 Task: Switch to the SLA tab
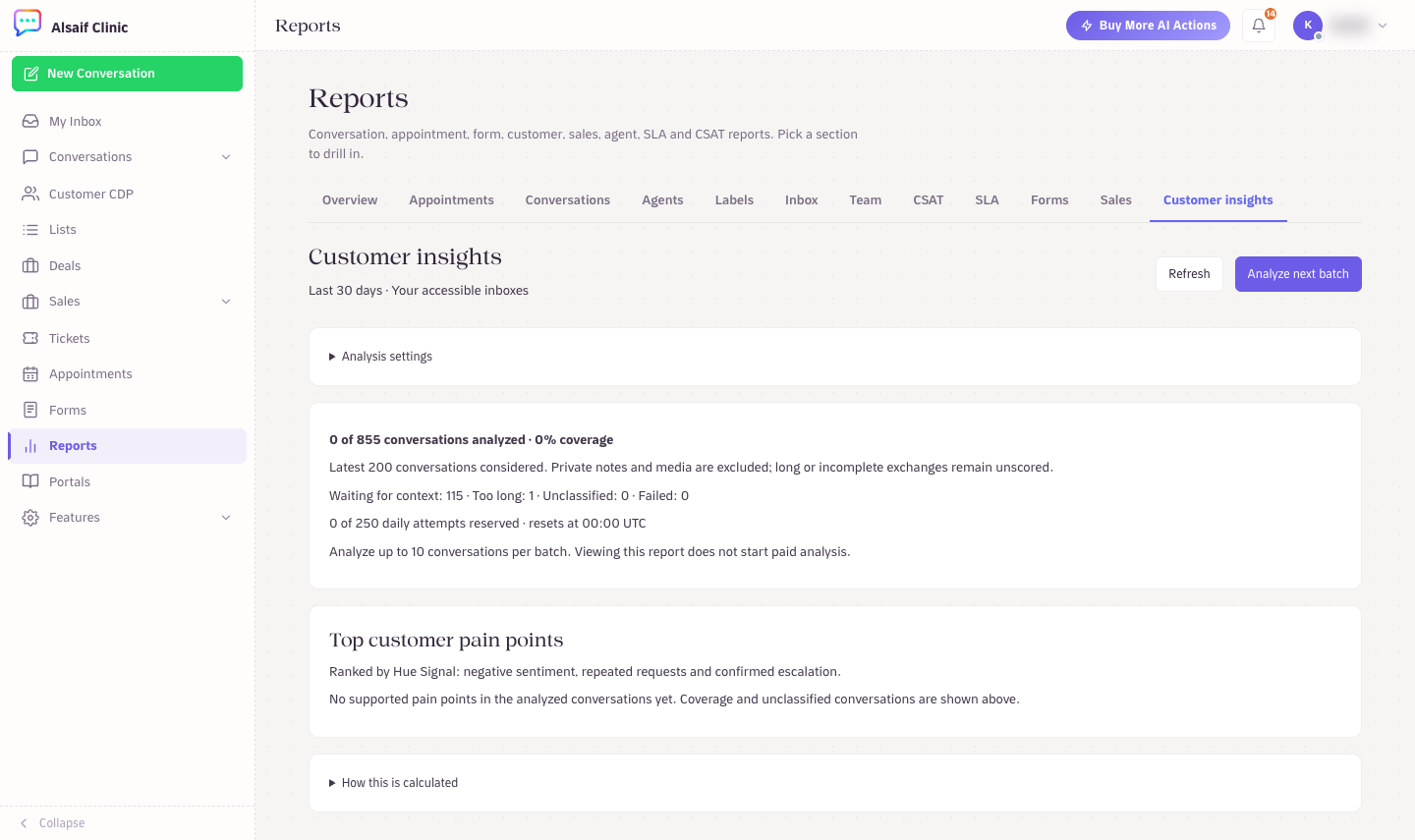point(988,200)
